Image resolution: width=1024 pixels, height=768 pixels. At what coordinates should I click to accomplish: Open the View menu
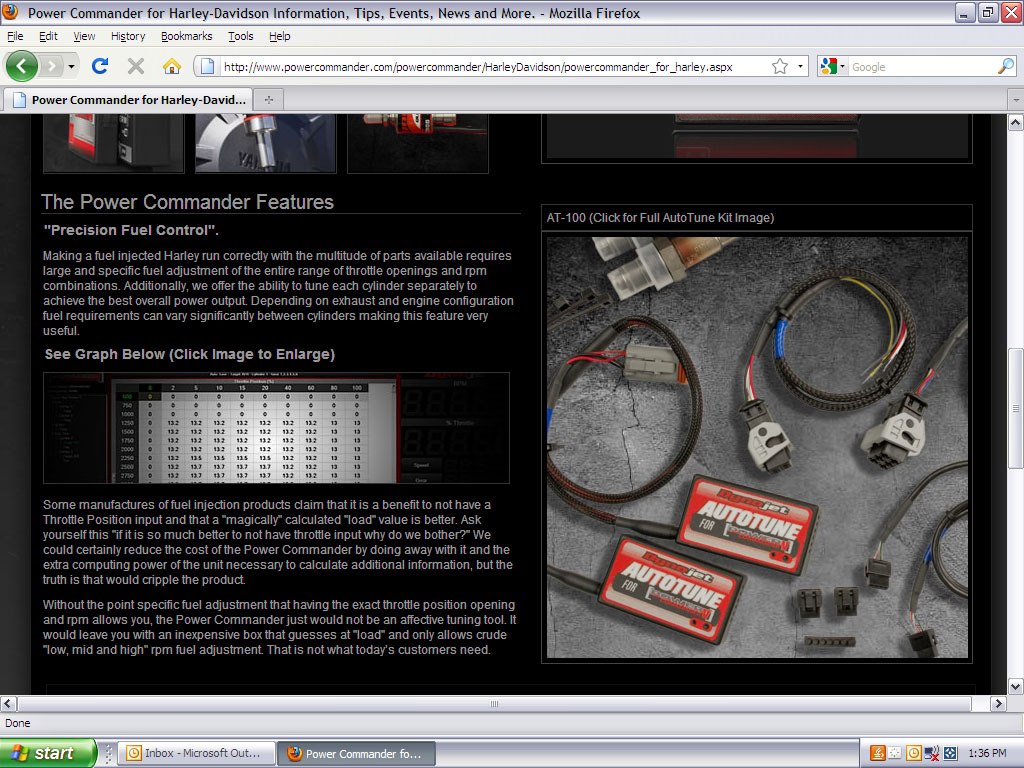click(84, 36)
